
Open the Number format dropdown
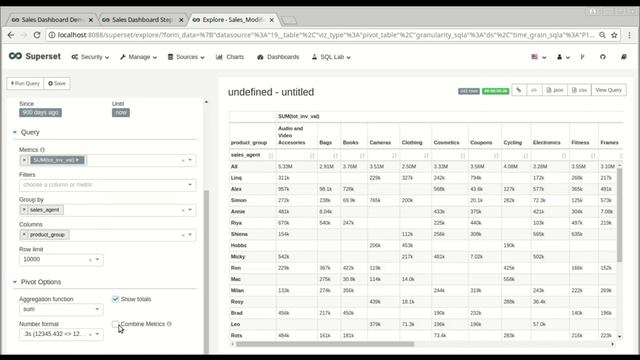[97, 334]
